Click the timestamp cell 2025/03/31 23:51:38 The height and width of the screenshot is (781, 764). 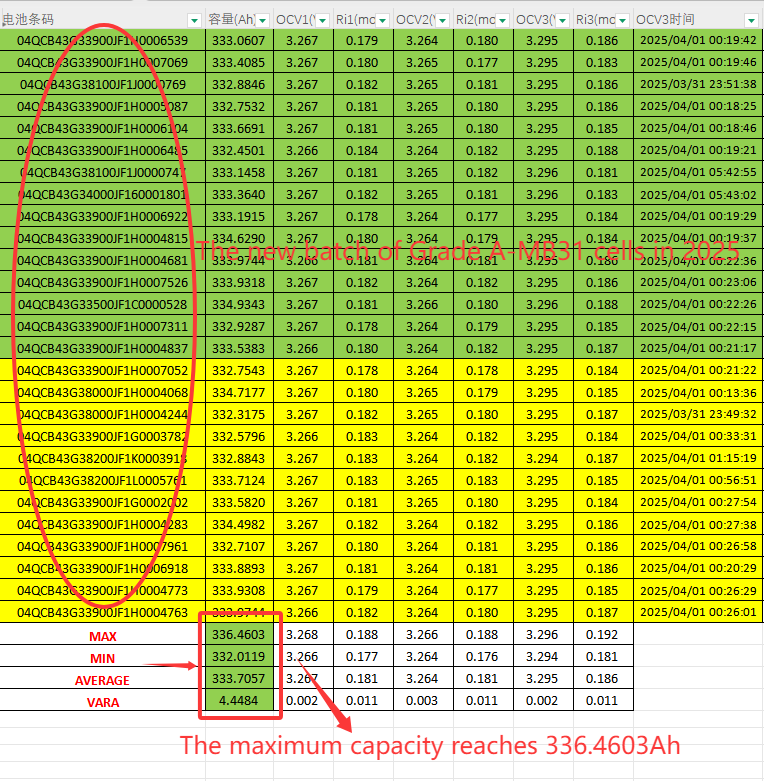698,84
